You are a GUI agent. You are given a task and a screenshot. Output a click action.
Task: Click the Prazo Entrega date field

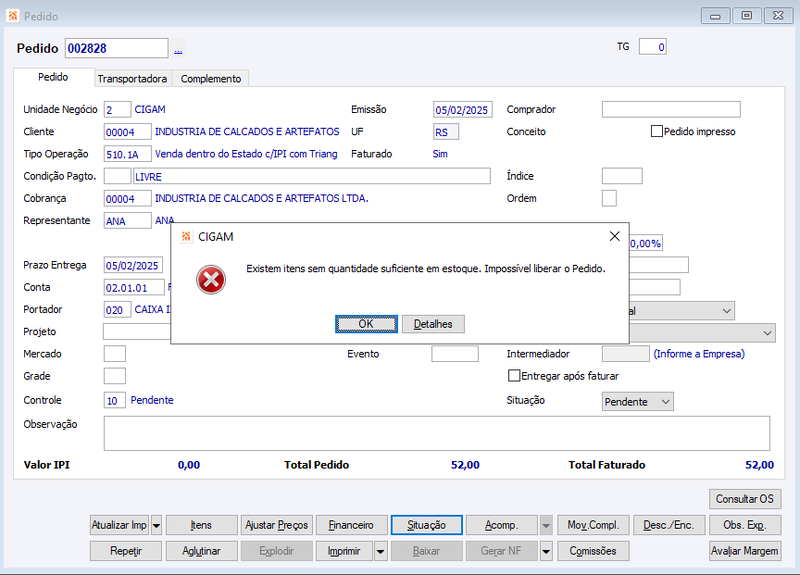point(133,265)
